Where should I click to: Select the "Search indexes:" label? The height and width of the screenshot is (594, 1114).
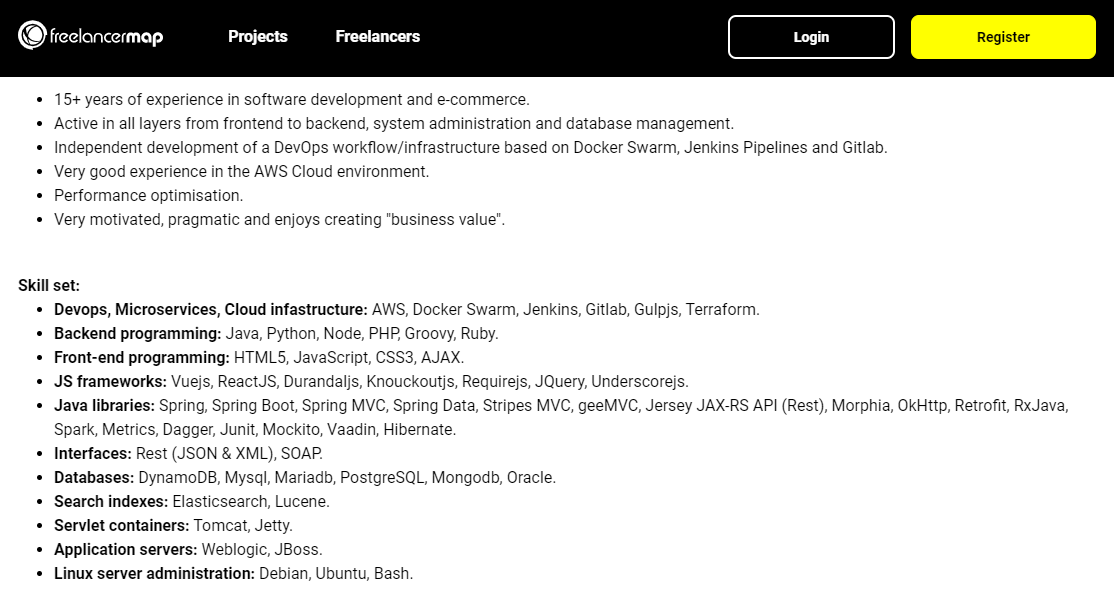110,502
